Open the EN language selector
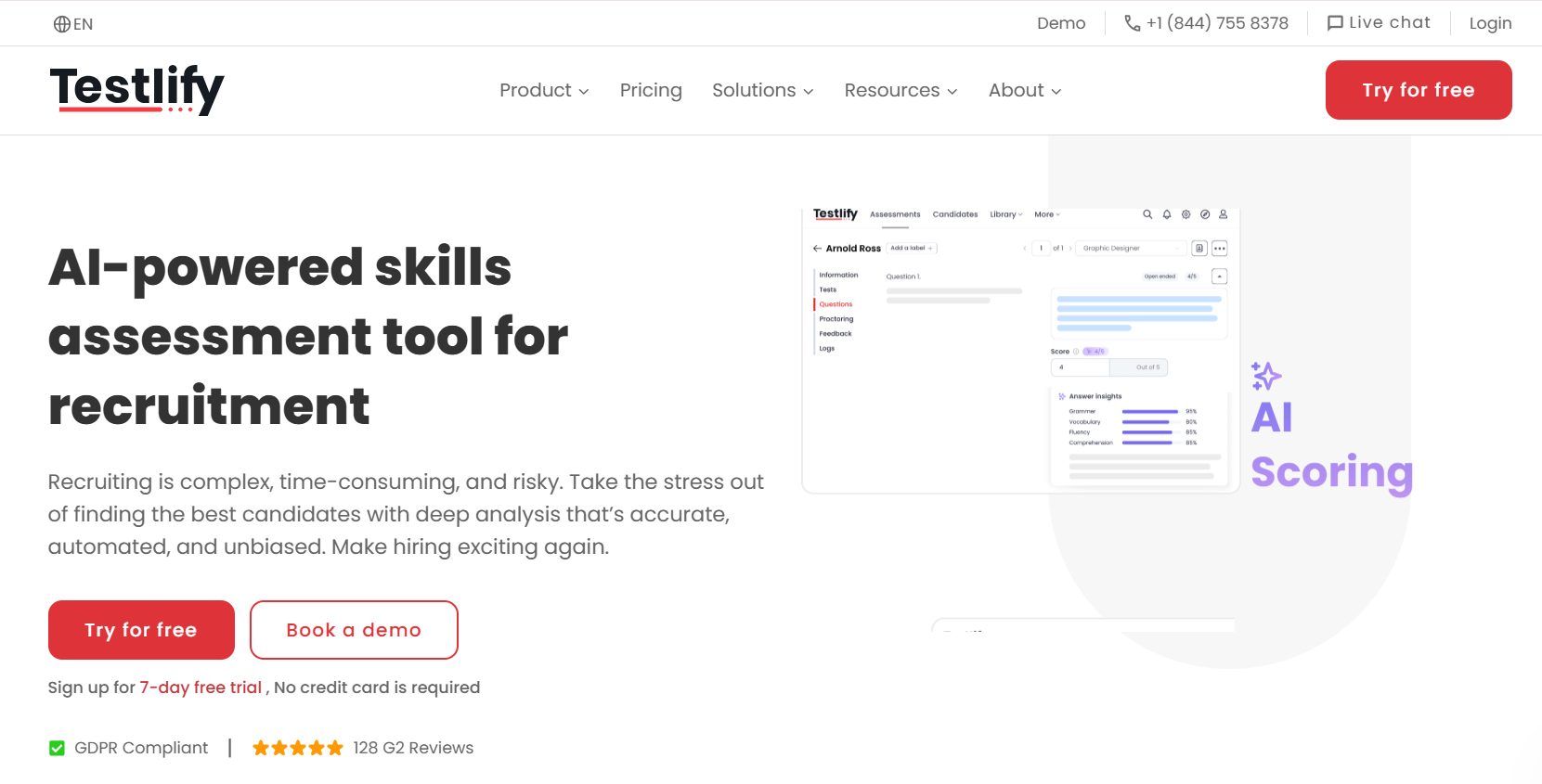This screenshot has height=784, width=1542. 73,24
